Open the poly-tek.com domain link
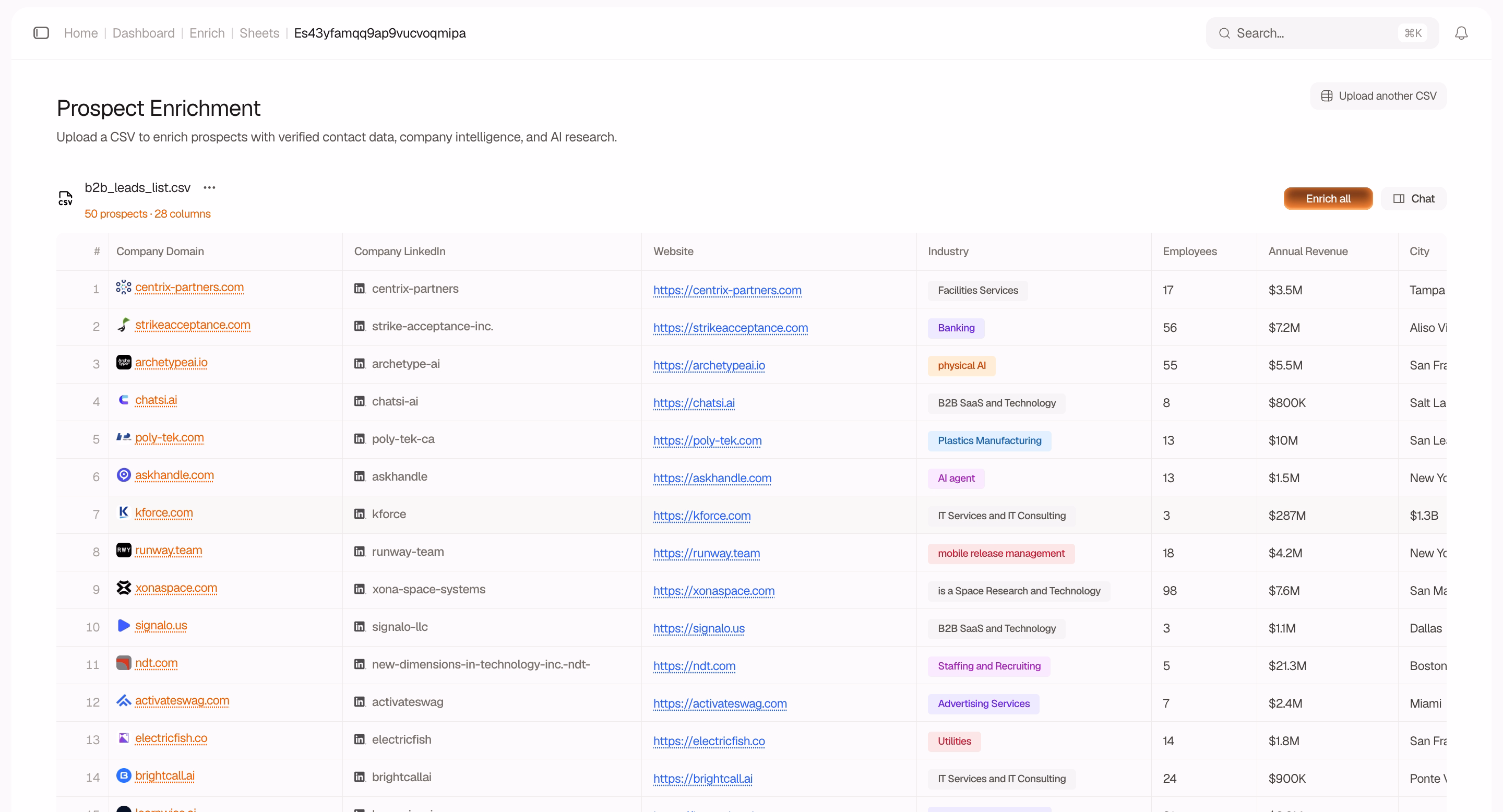This screenshot has height=812, width=1503. (x=170, y=437)
